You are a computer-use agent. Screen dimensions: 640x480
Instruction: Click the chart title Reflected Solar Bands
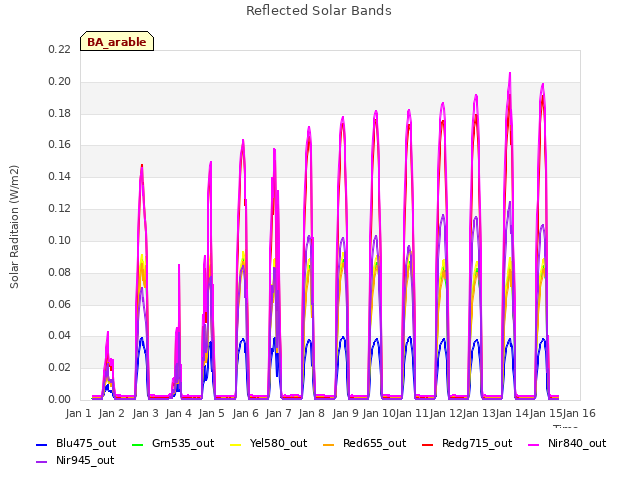[319, 11]
